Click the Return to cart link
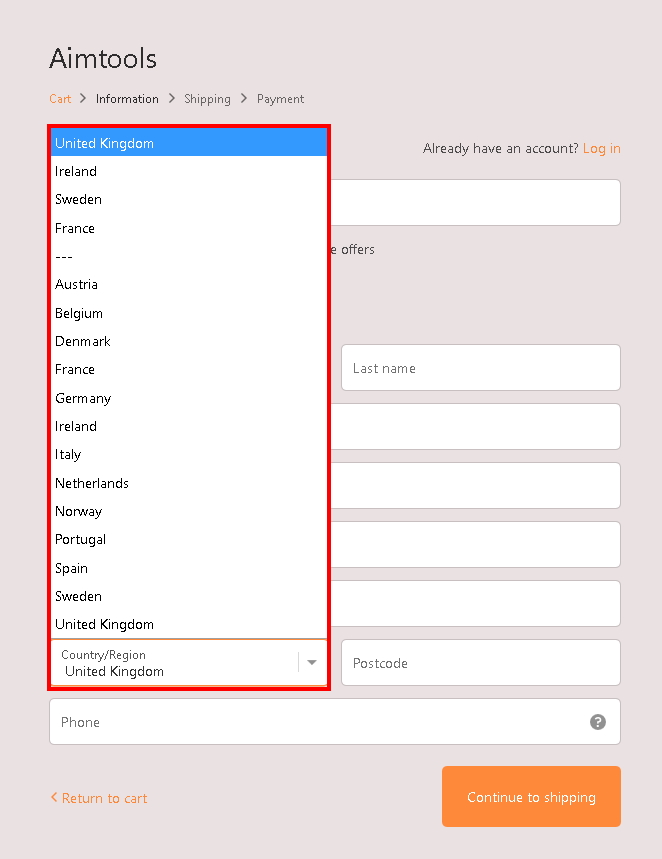This screenshot has width=662, height=859. [99, 798]
